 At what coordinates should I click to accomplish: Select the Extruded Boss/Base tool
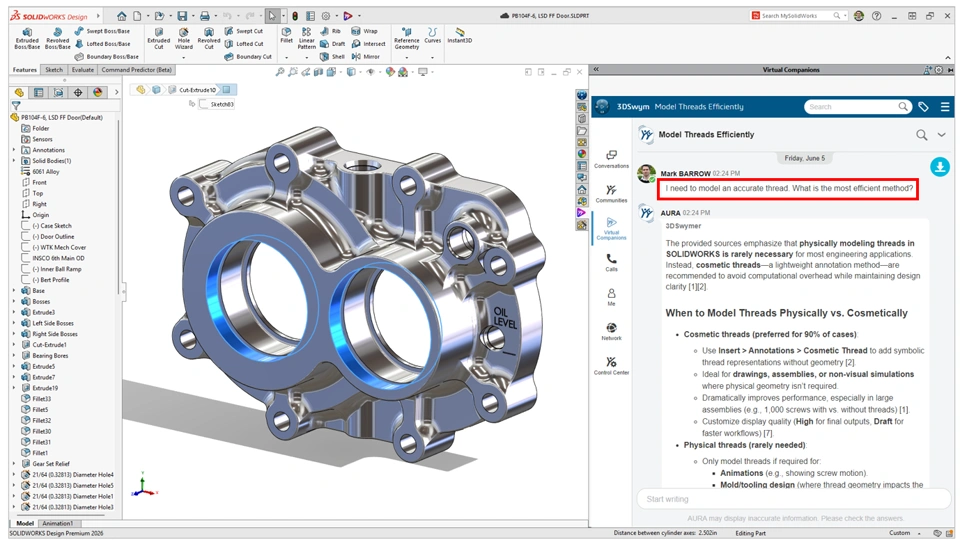[x=27, y=38]
